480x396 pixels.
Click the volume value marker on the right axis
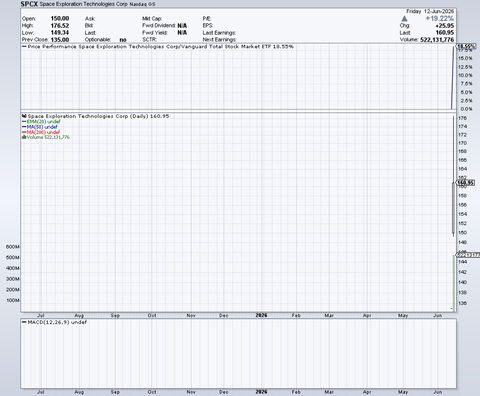pyautogui.click(x=468, y=255)
